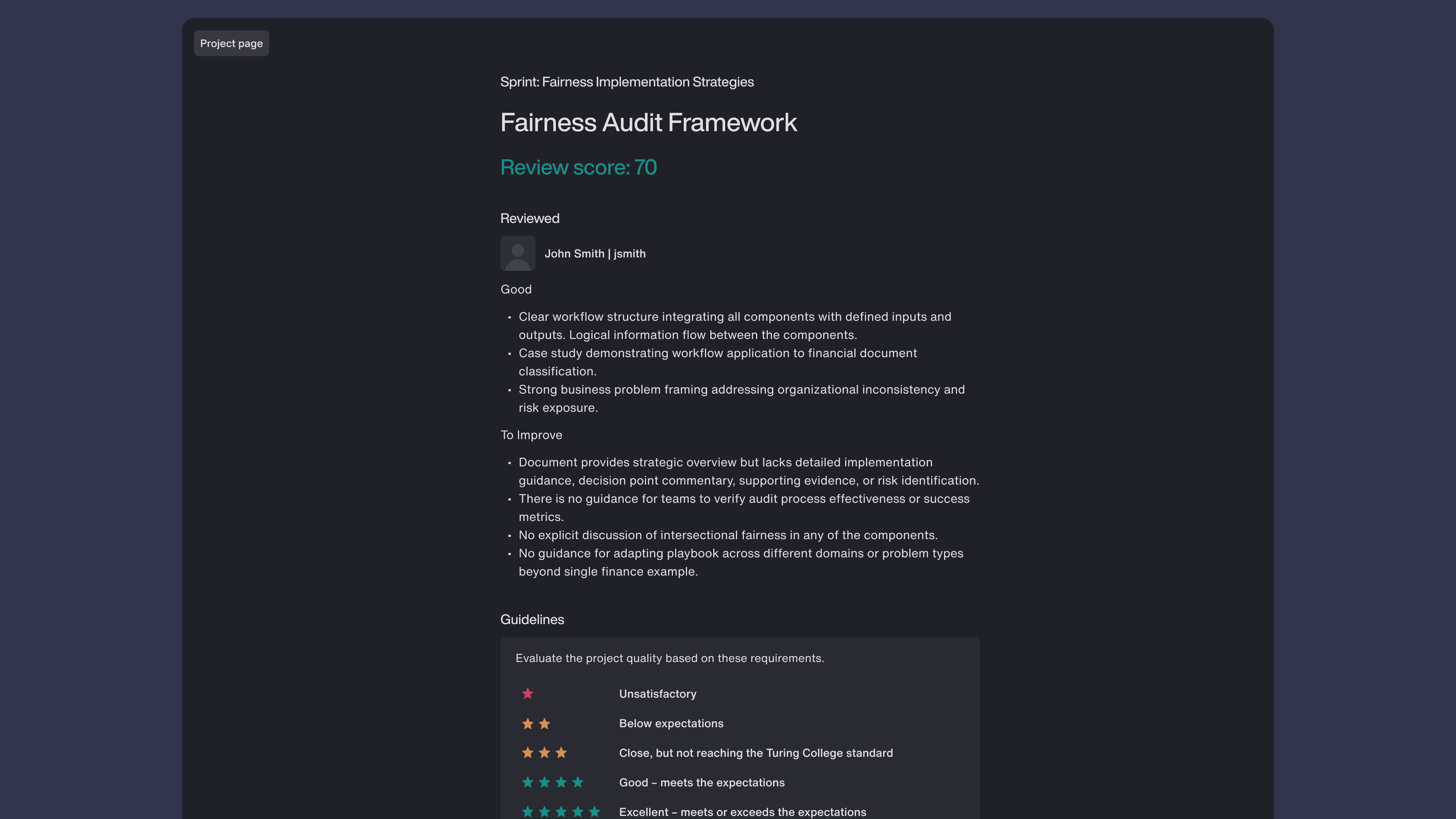The height and width of the screenshot is (819, 1456).
Task: Click the Reviewed section label
Action: [530, 218]
